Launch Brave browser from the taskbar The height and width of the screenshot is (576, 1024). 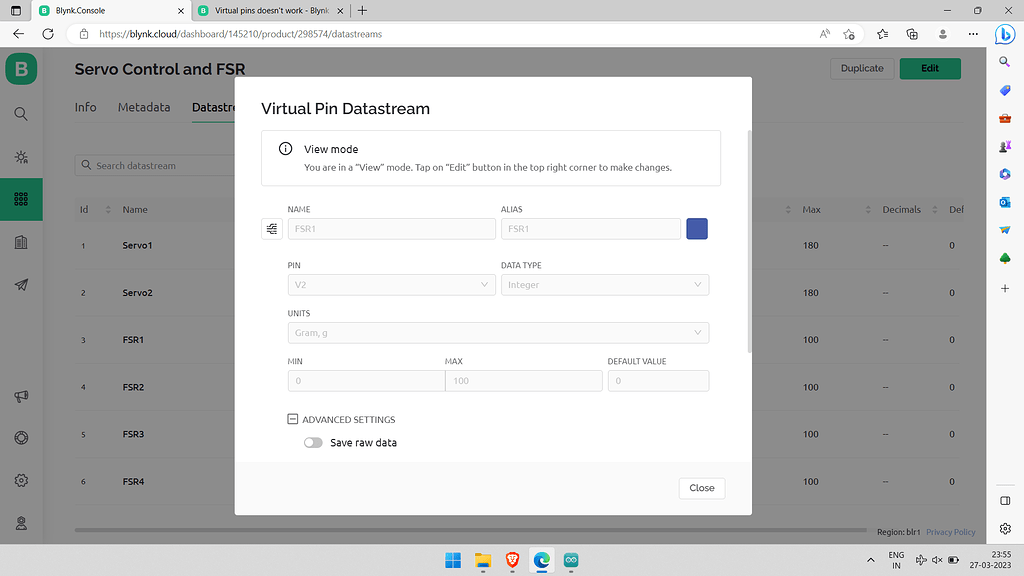coord(511,561)
